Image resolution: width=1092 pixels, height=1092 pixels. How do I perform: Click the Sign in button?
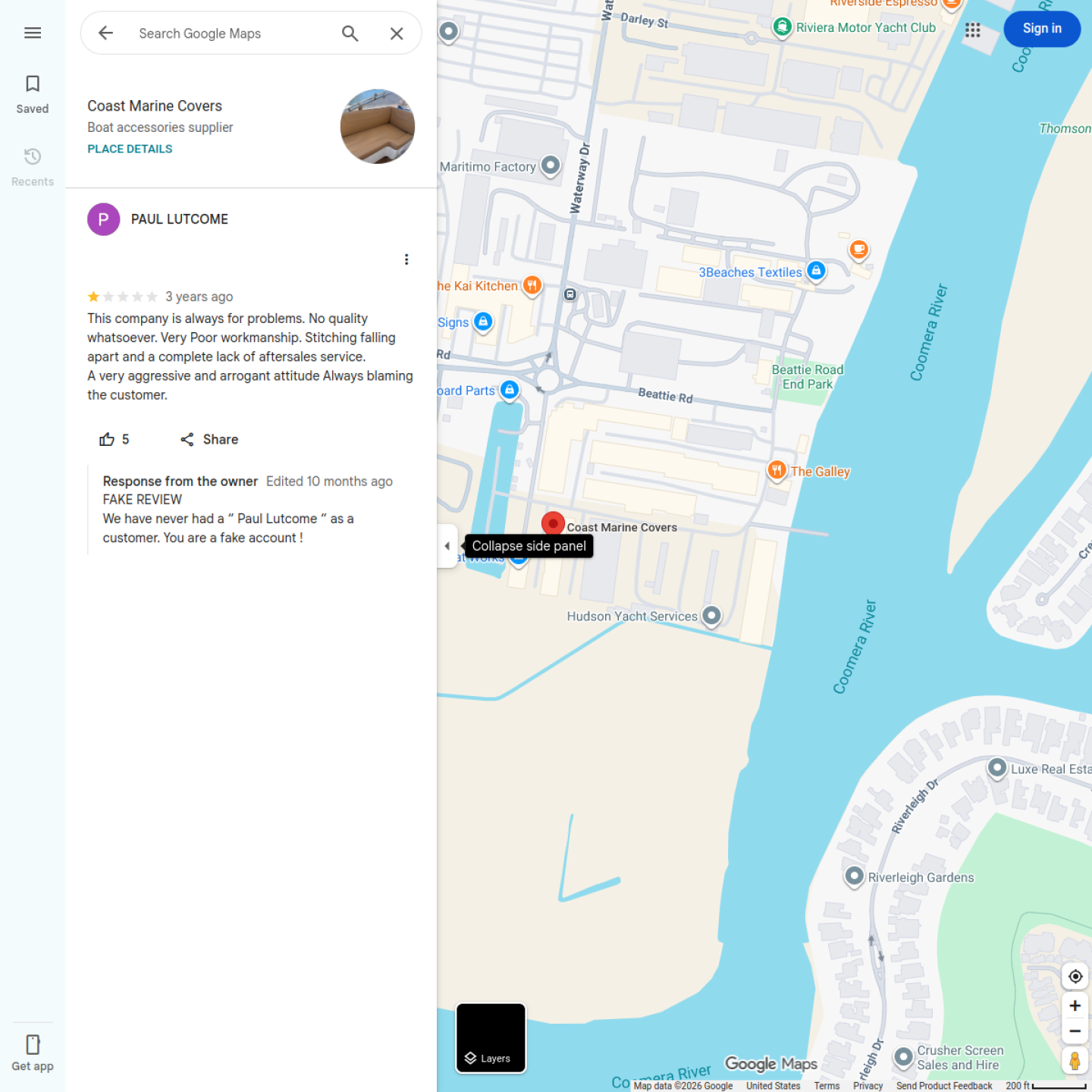[1042, 29]
